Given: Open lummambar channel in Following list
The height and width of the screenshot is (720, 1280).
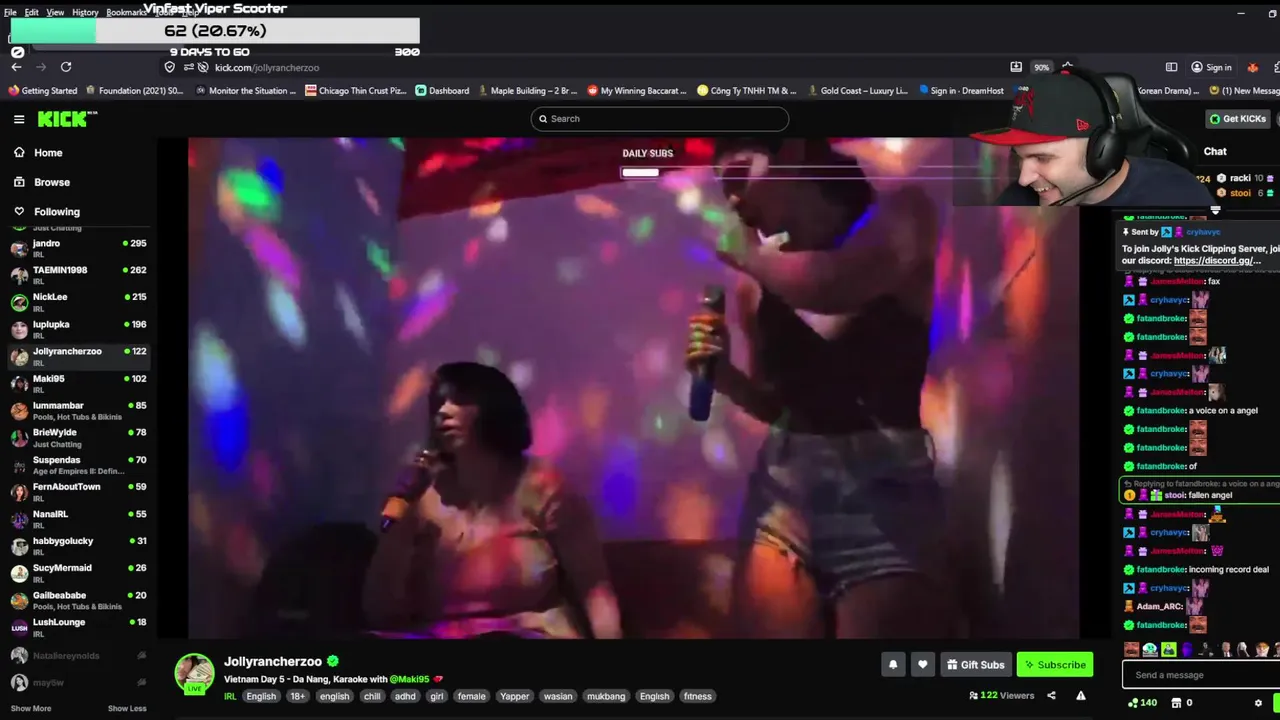Looking at the screenshot, I should coord(78,409).
